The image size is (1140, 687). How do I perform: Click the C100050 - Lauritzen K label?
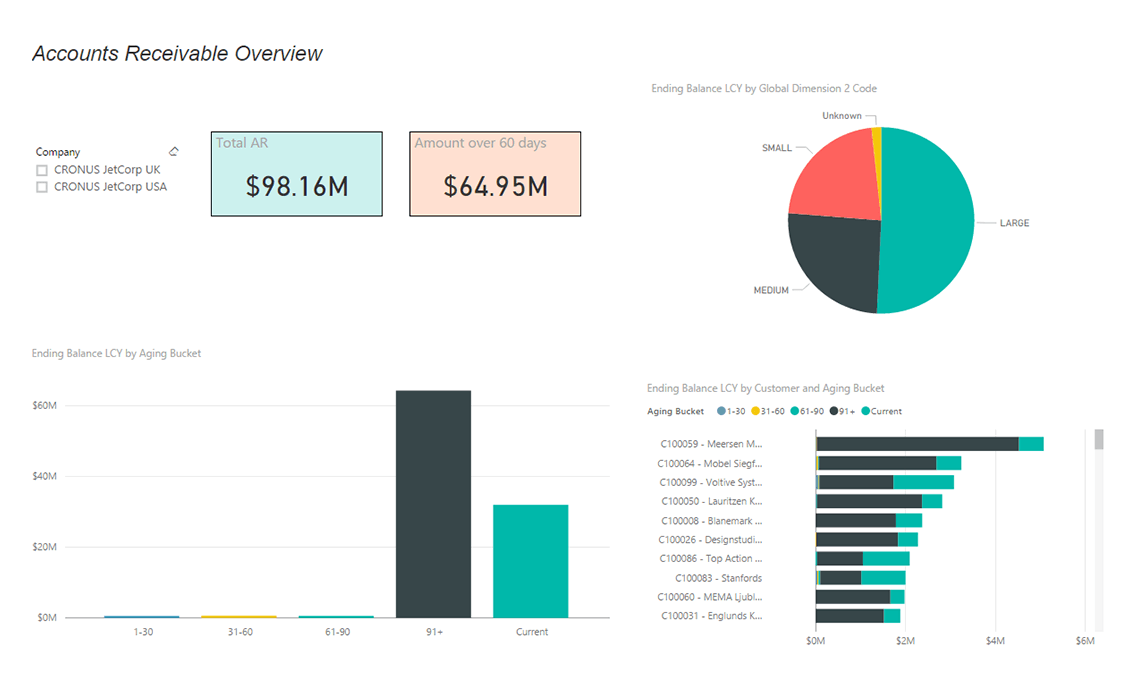coord(712,502)
